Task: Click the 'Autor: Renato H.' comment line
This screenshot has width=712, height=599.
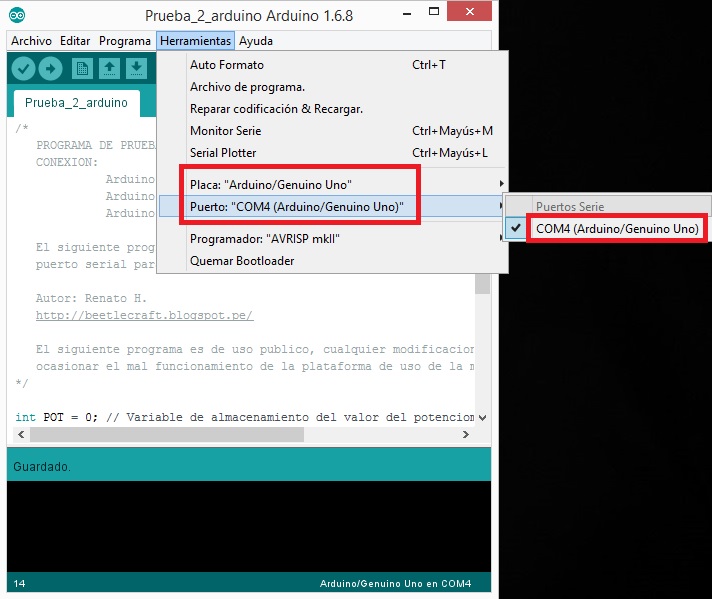Action: click(91, 298)
